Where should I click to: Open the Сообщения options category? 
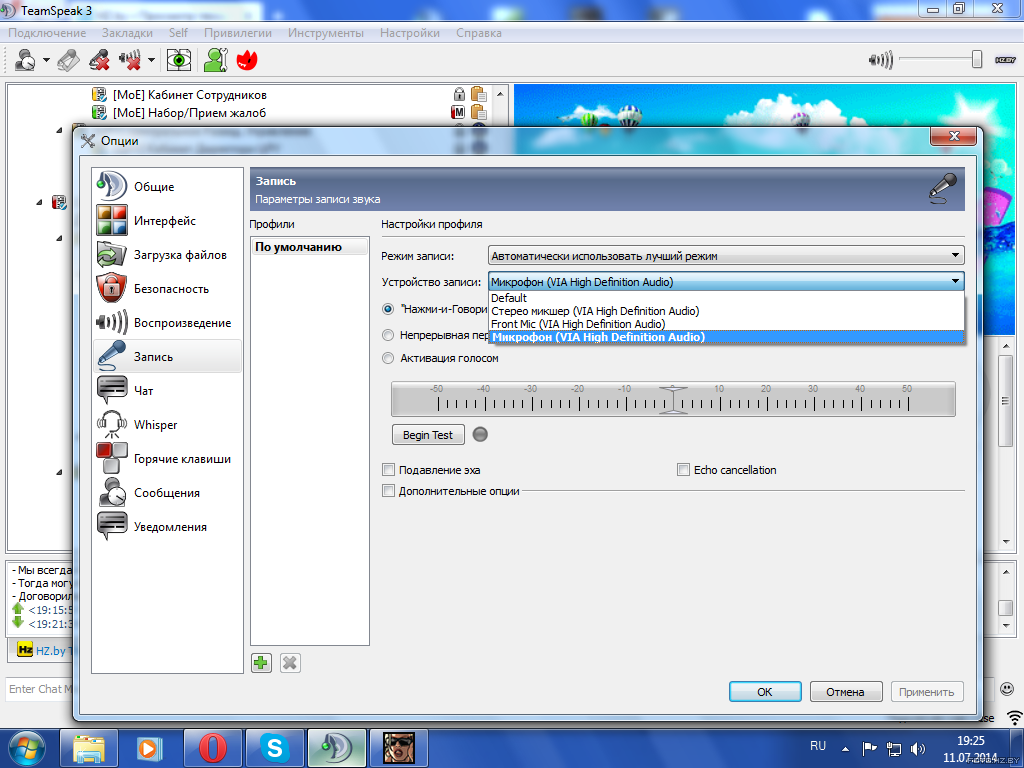coord(167,492)
